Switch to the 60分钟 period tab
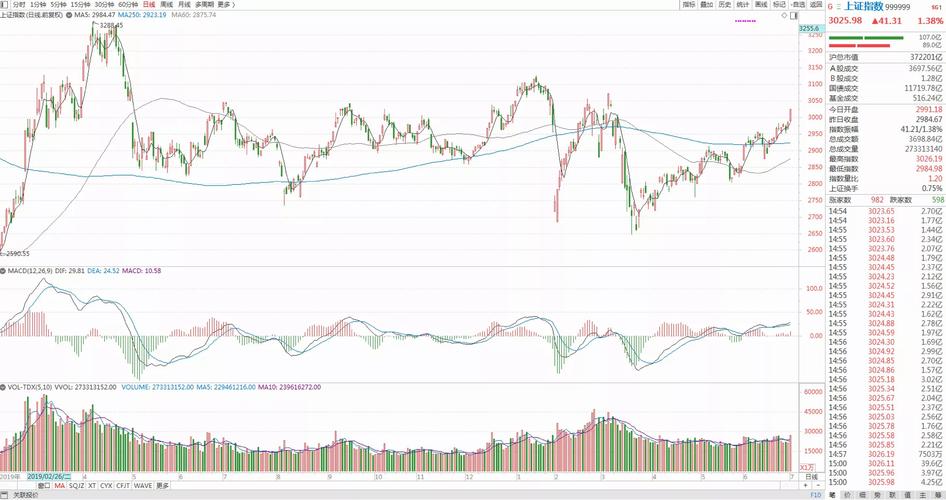The height and width of the screenshot is (500, 946). pos(127,5)
